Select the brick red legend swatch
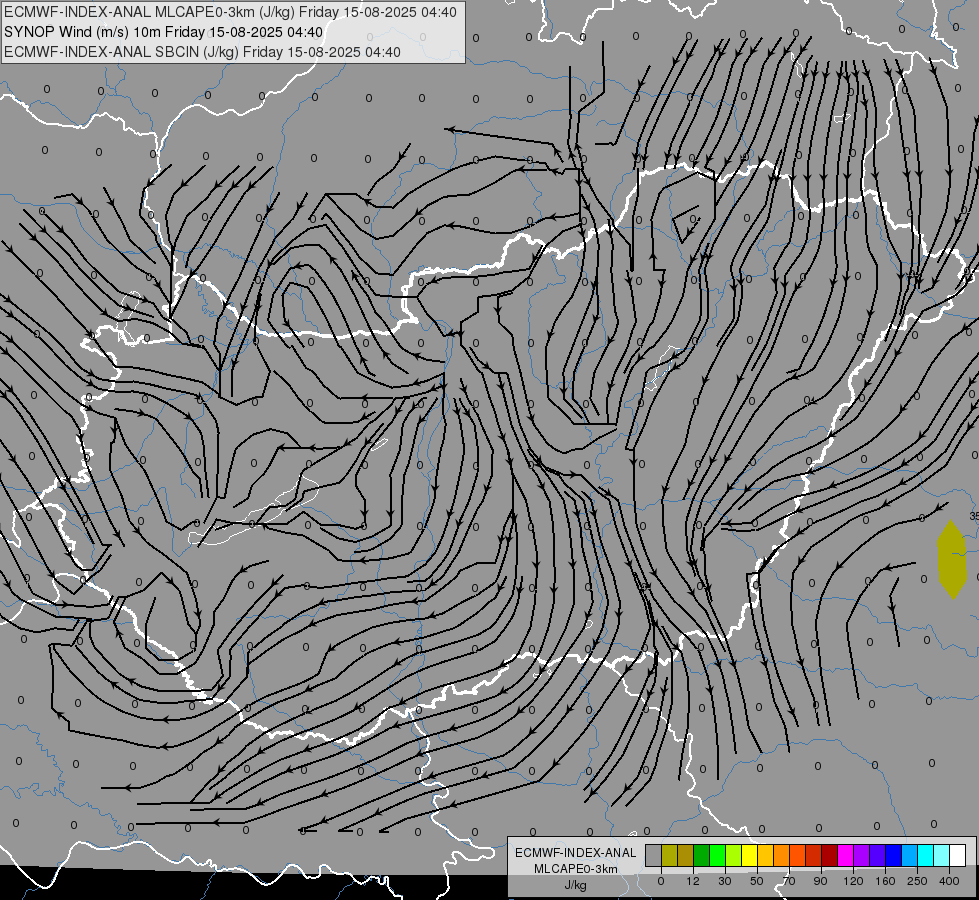The width and height of the screenshot is (979, 900). pos(814,855)
